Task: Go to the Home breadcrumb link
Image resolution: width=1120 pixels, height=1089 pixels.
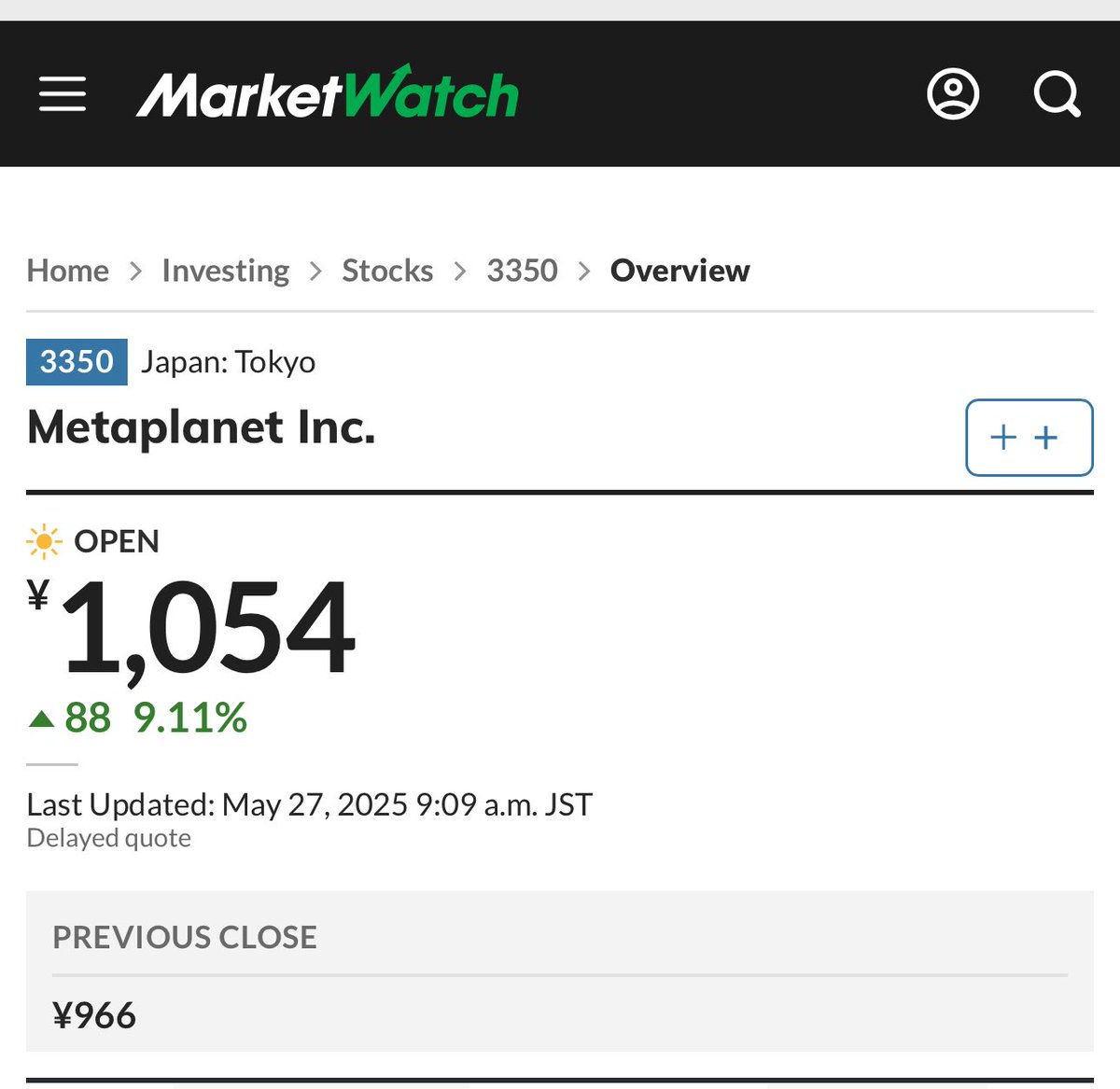Action: click(x=67, y=271)
